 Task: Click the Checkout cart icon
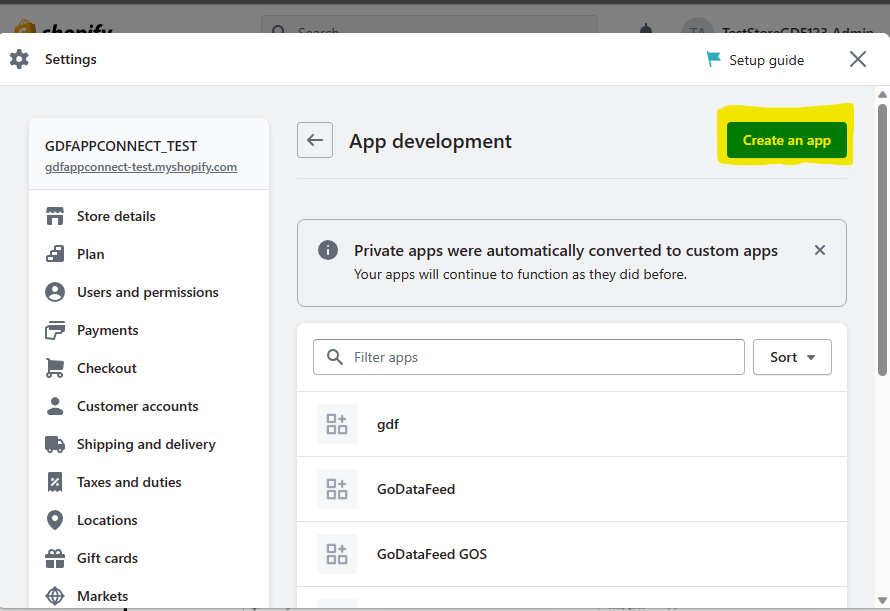55,368
